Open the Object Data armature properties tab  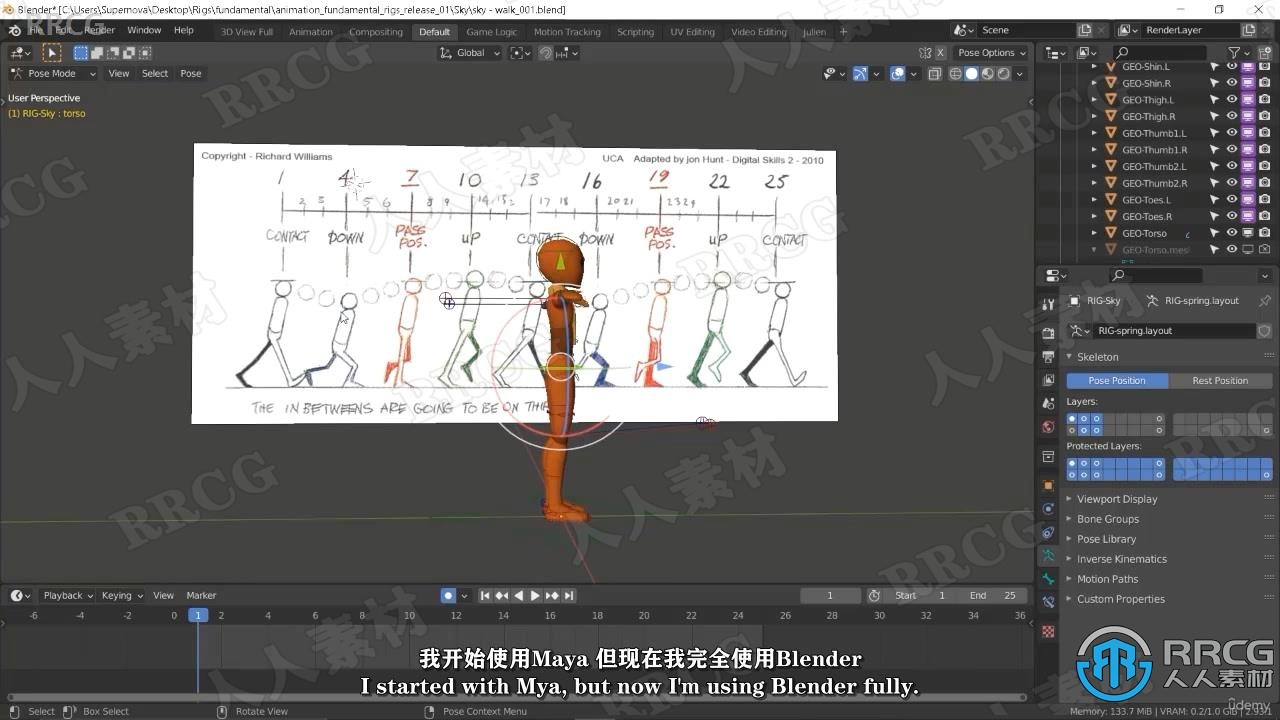point(1048,555)
